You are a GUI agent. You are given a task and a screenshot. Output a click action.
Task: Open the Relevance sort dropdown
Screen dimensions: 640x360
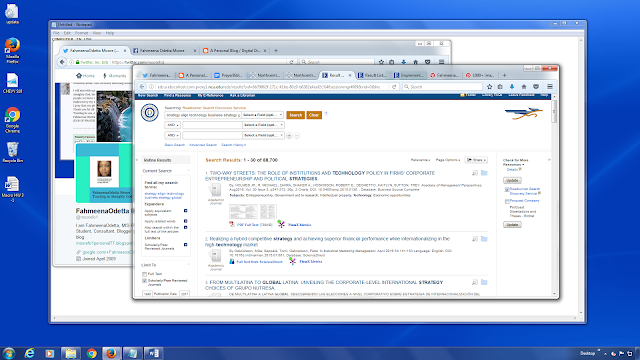420,160
